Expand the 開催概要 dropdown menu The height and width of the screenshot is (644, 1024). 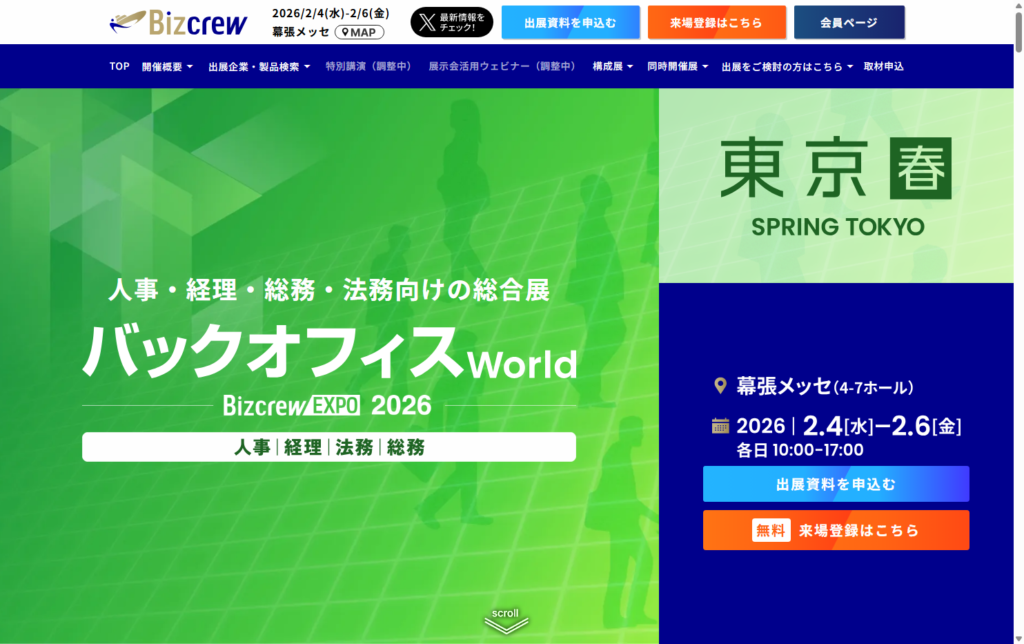[167, 66]
